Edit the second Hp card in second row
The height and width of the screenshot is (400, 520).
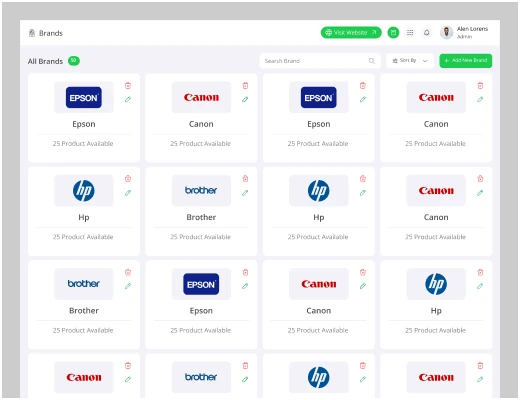363,193
